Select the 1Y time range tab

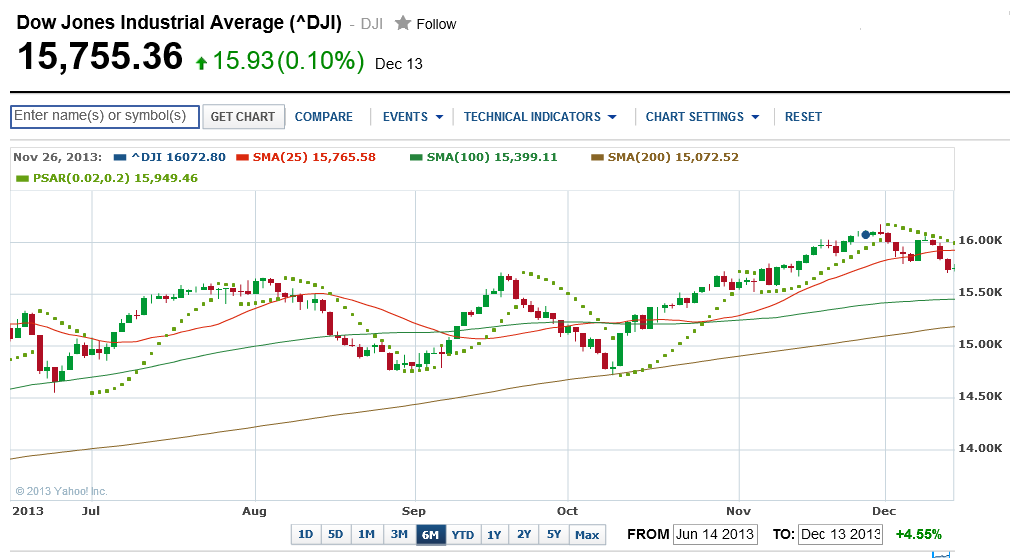495,535
